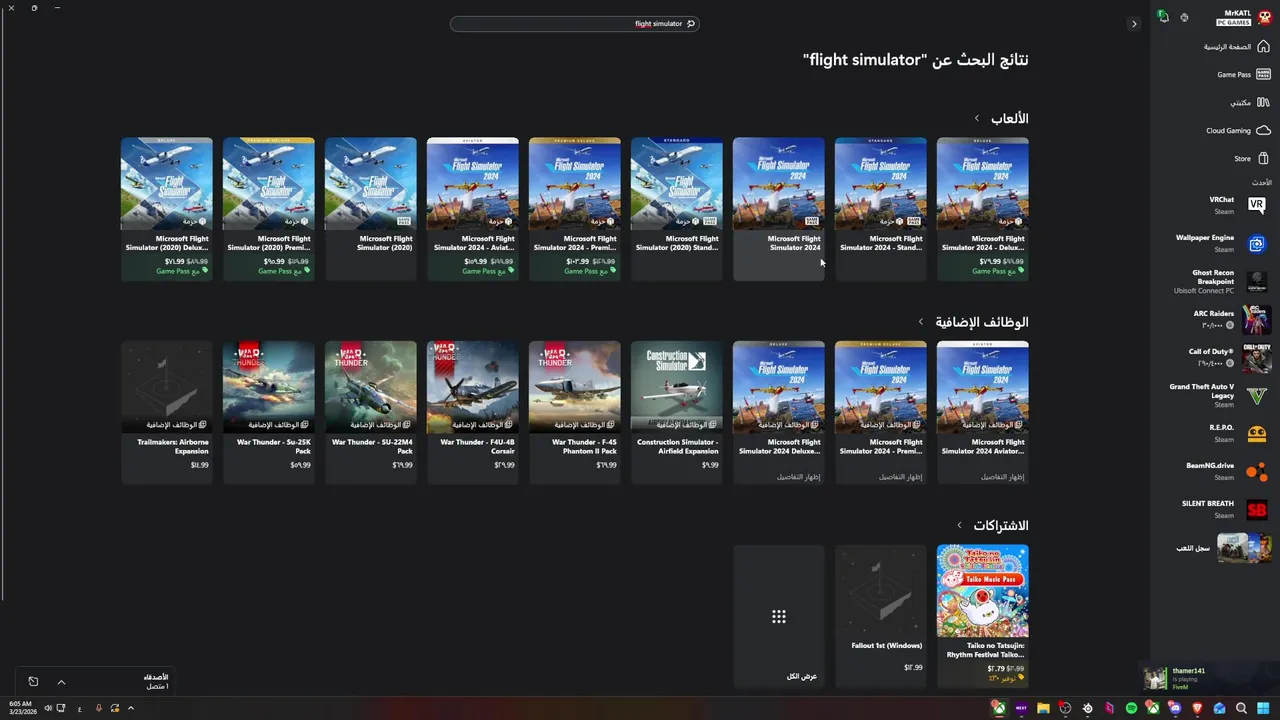
Task: Open Fallout 1st (Windows) subscription card
Action: [x=881, y=616]
